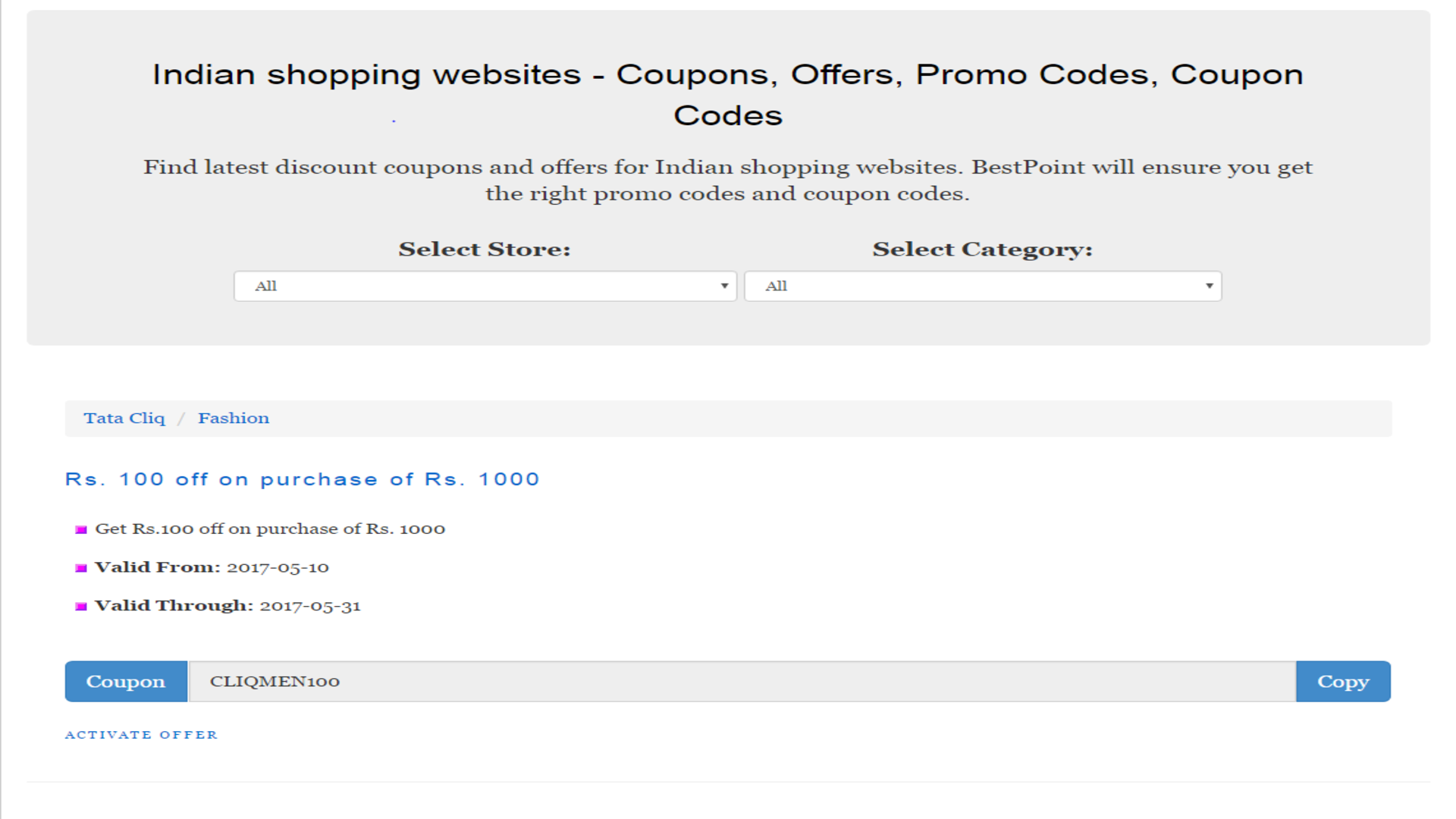Open the Rs. 100 off offer title link

click(303, 479)
